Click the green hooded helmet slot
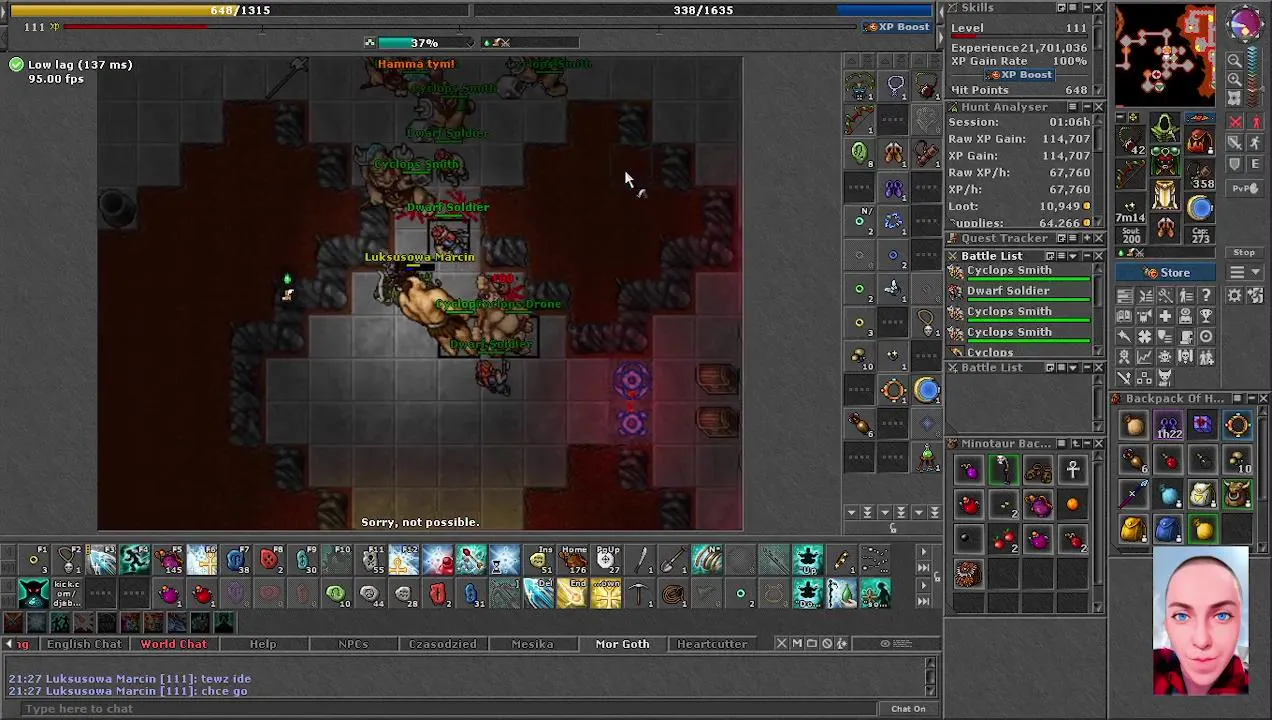Screen dimensions: 1272x720 coord(1165,127)
